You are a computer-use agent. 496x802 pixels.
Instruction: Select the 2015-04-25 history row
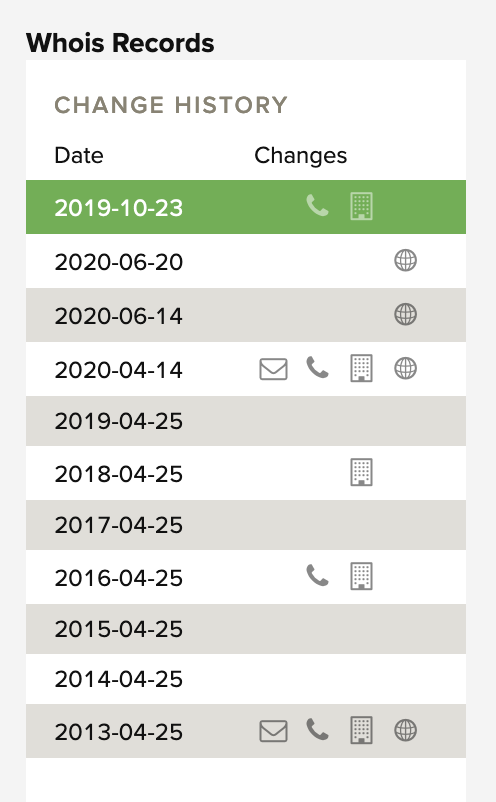(x=246, y=629)
